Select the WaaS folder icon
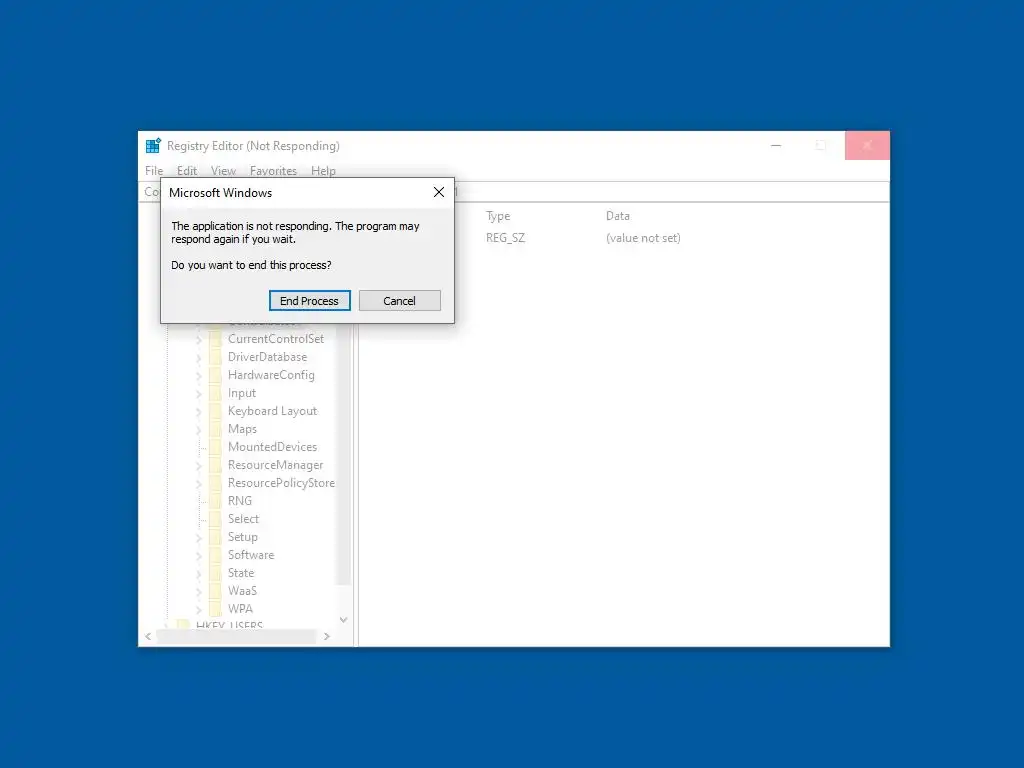1024x768 pixels. [215, 590]
